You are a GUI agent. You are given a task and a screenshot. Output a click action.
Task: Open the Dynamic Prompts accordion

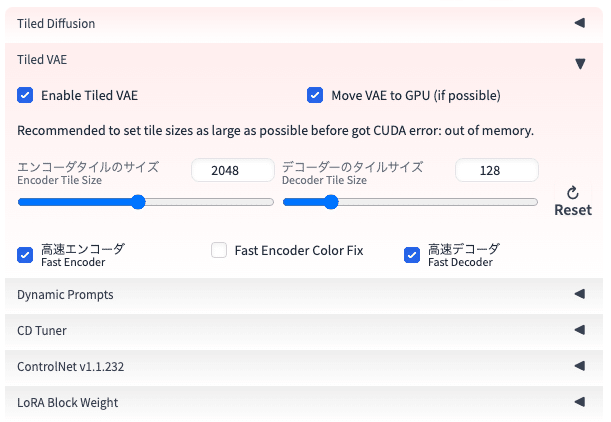pos(304,295)
